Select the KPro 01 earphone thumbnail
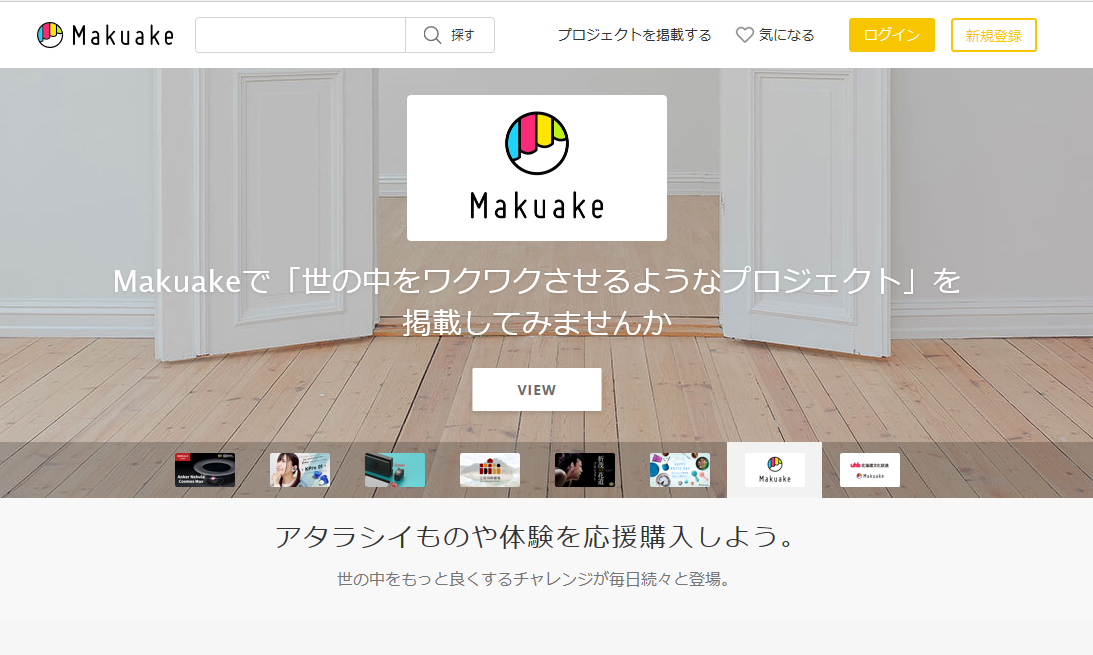The image size is (1093, 655). pyautogui.click(x=300, y=470)
